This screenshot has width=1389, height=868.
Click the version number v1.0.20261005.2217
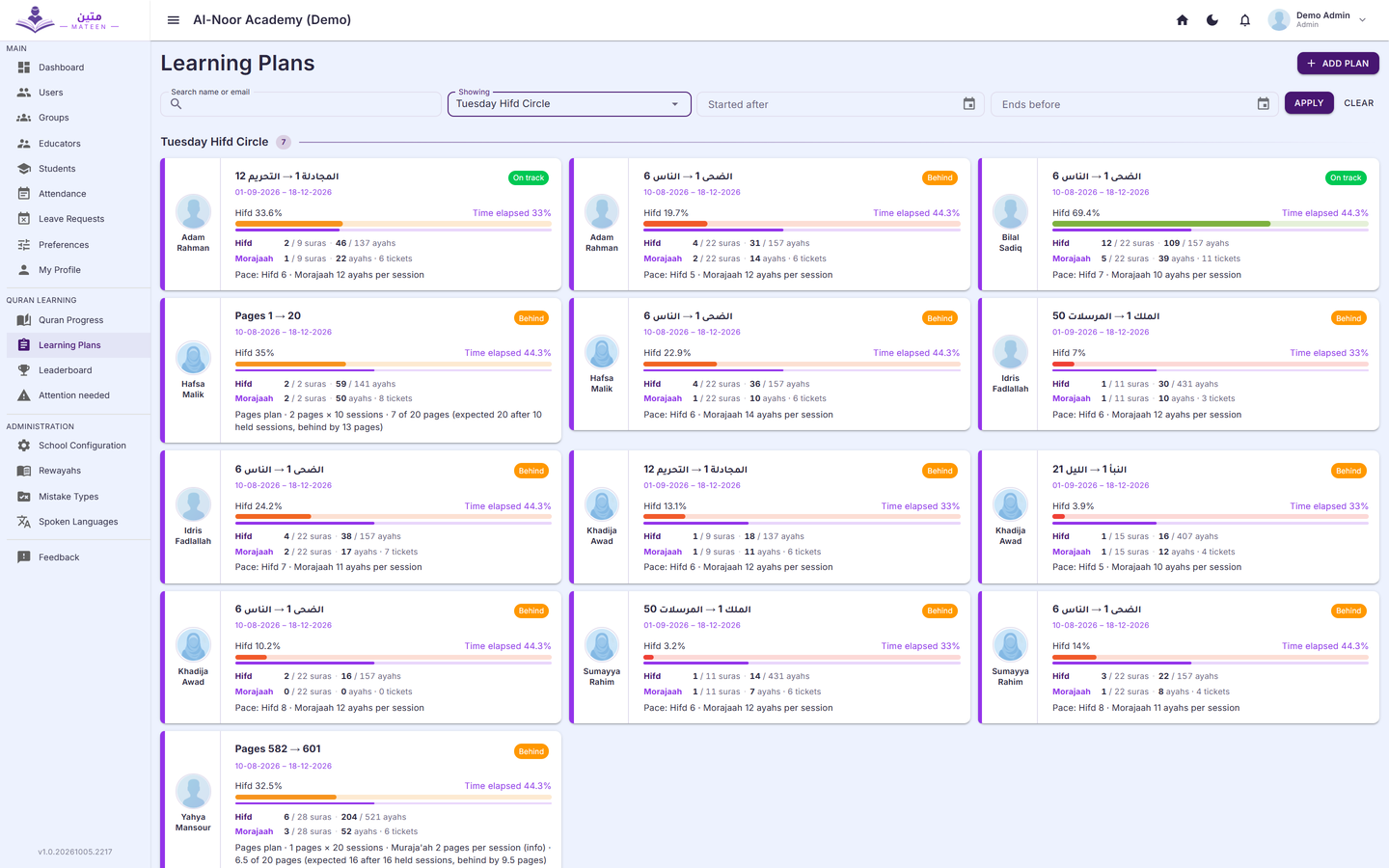[75, 852]
